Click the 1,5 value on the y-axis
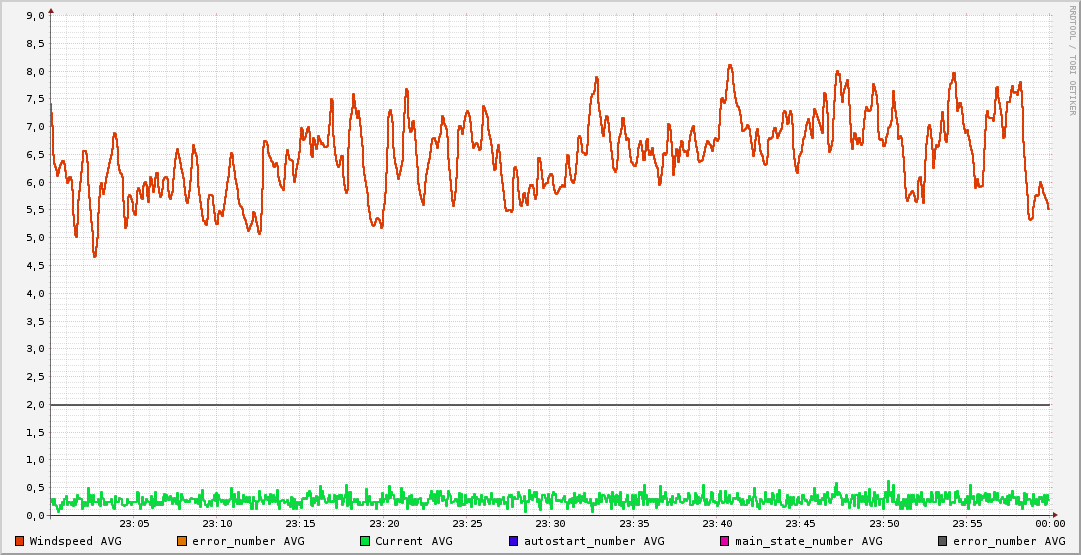 [x=35, y=432]
